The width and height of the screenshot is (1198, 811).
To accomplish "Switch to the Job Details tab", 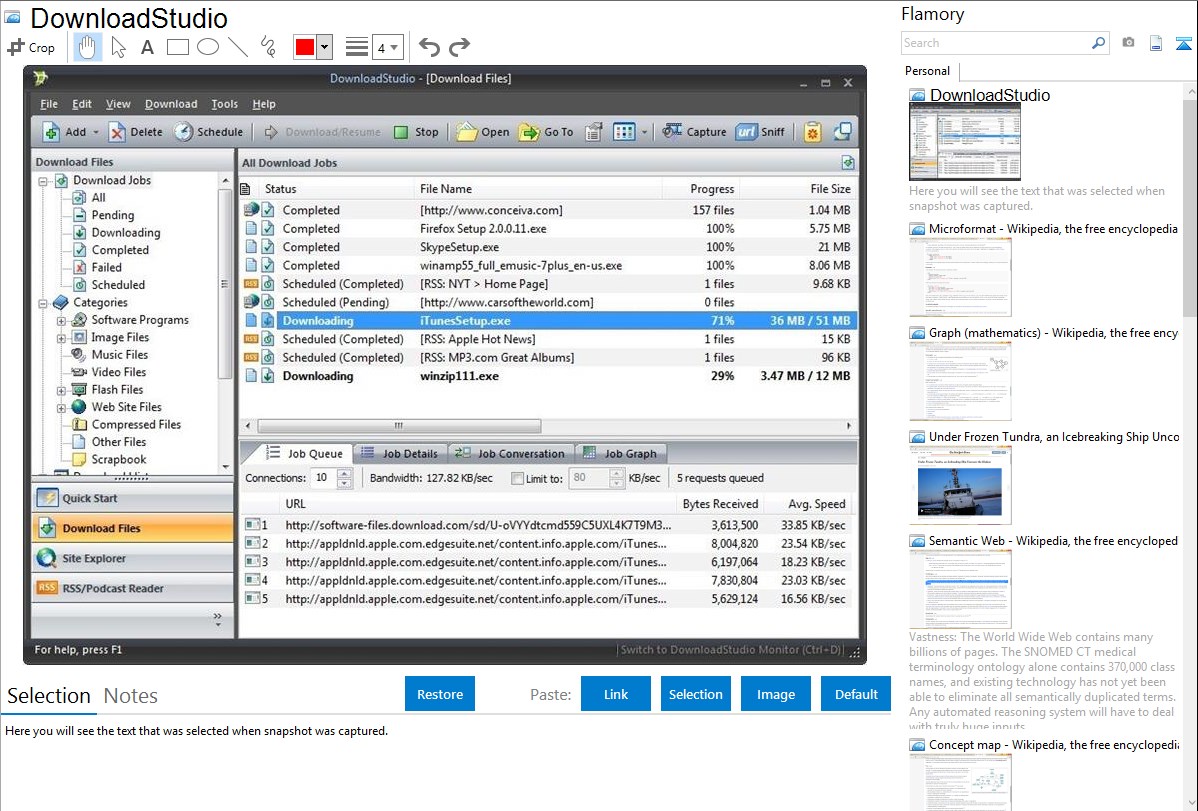I will coord(400,453).
